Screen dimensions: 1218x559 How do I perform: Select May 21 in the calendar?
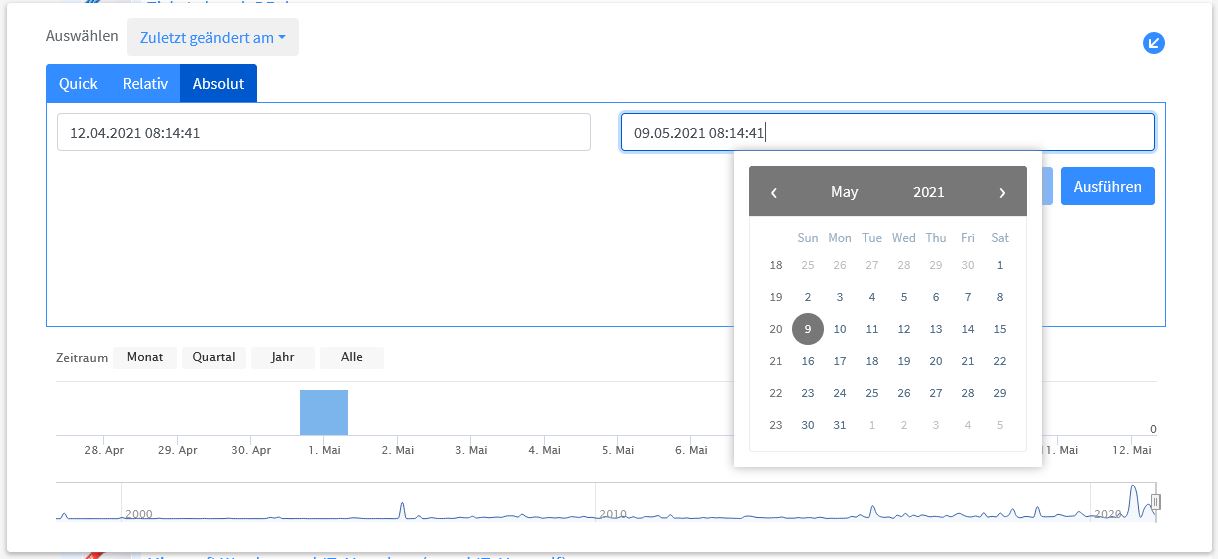tap(968, 361)
